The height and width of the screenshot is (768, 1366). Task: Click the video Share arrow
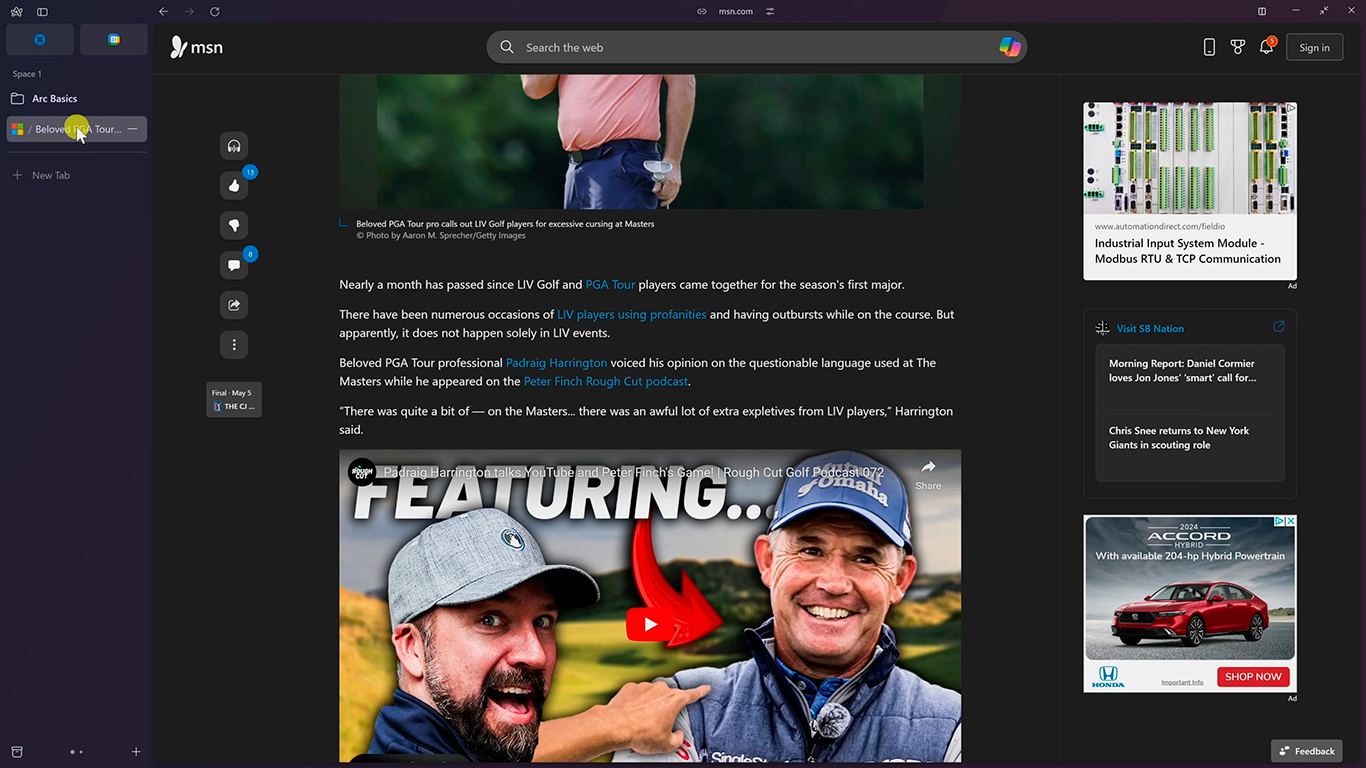point(928,474)
